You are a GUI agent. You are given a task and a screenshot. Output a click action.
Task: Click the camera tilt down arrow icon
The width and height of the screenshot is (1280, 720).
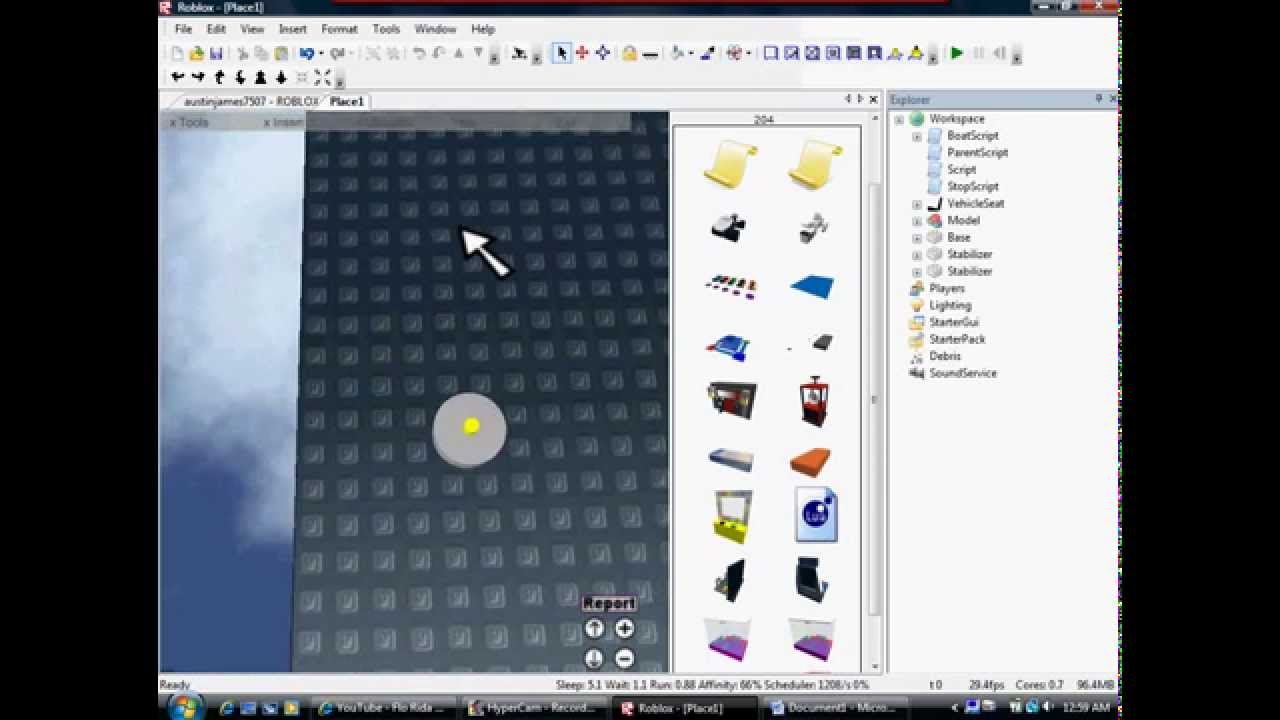click(x=240, y=77)
